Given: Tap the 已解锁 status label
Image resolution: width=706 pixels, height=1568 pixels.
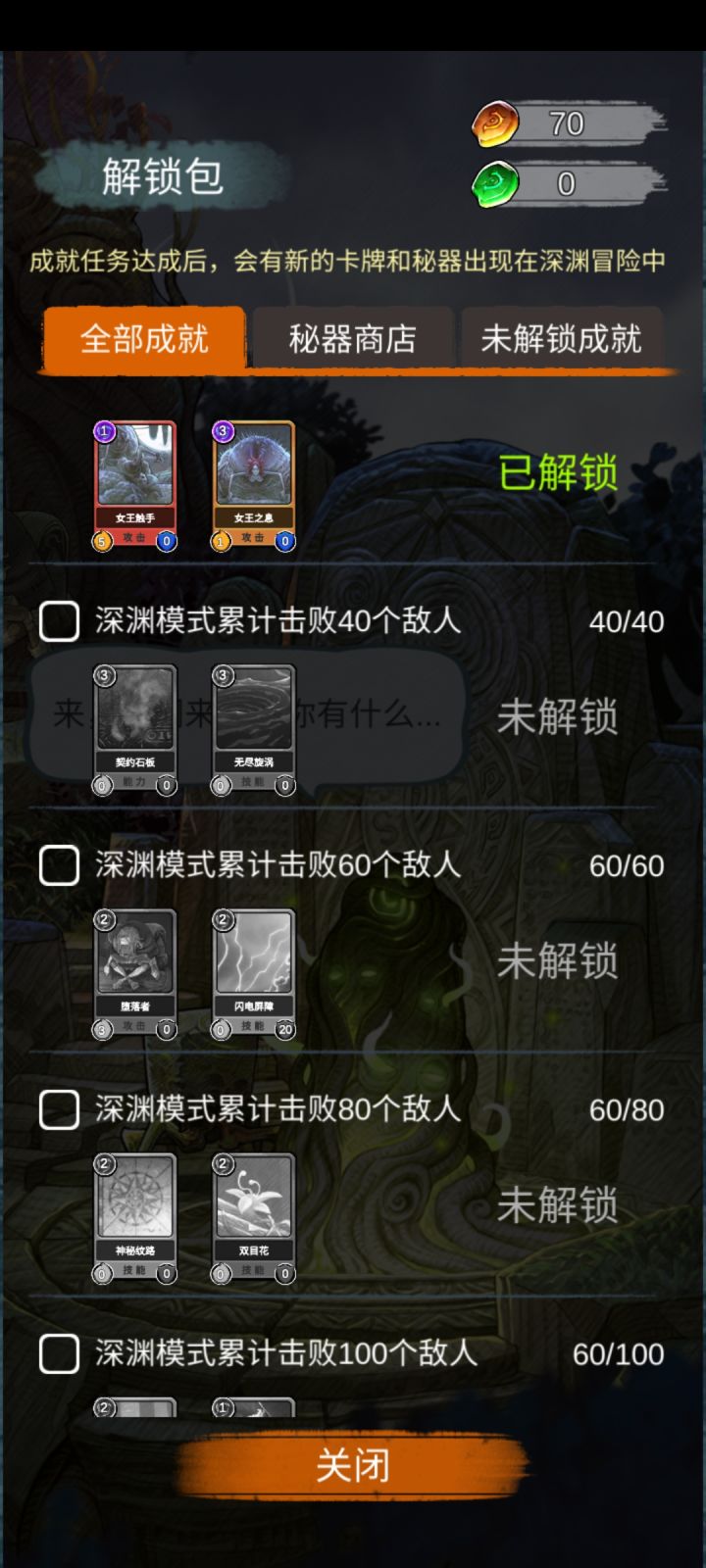Looking at the screenshot, I should coord(558,473).
